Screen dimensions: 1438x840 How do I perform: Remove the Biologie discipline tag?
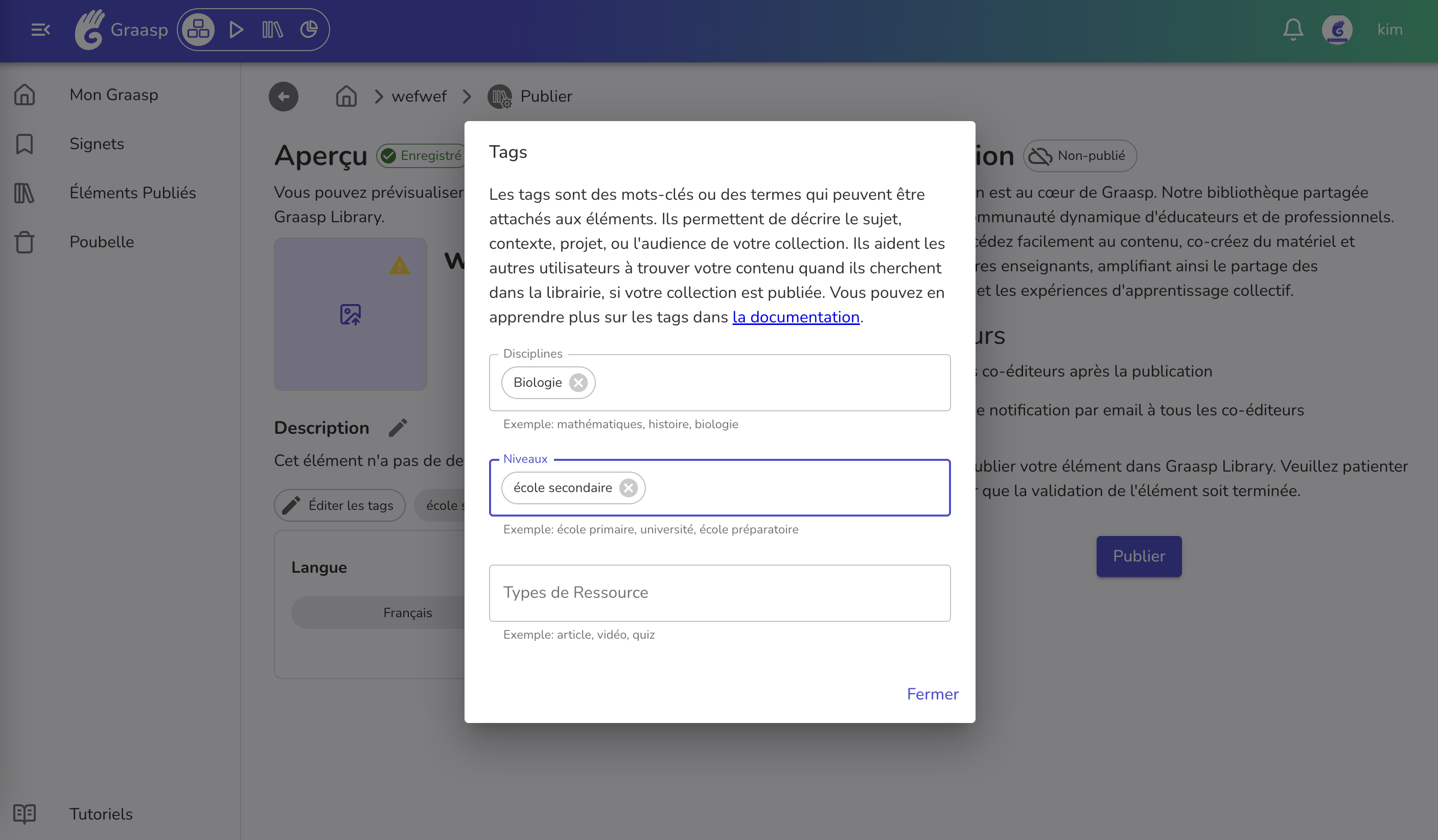578,382
